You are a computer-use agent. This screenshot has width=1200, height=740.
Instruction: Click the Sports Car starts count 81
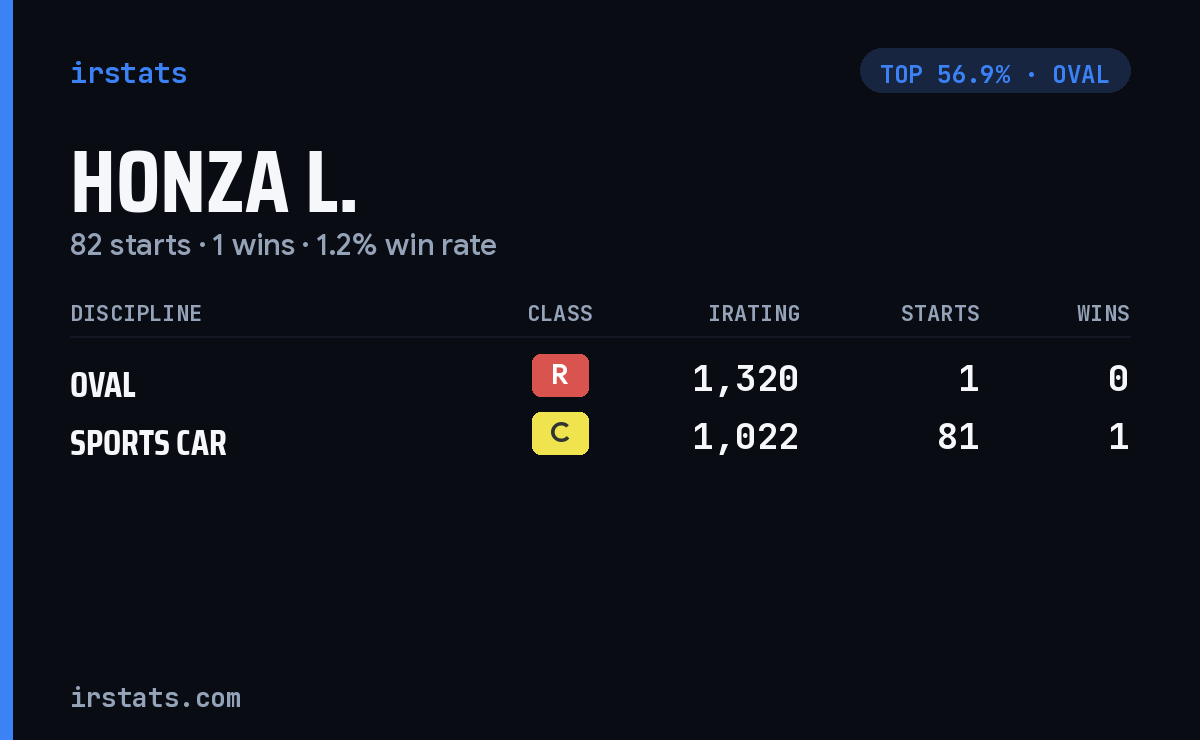tap(958, 437)
